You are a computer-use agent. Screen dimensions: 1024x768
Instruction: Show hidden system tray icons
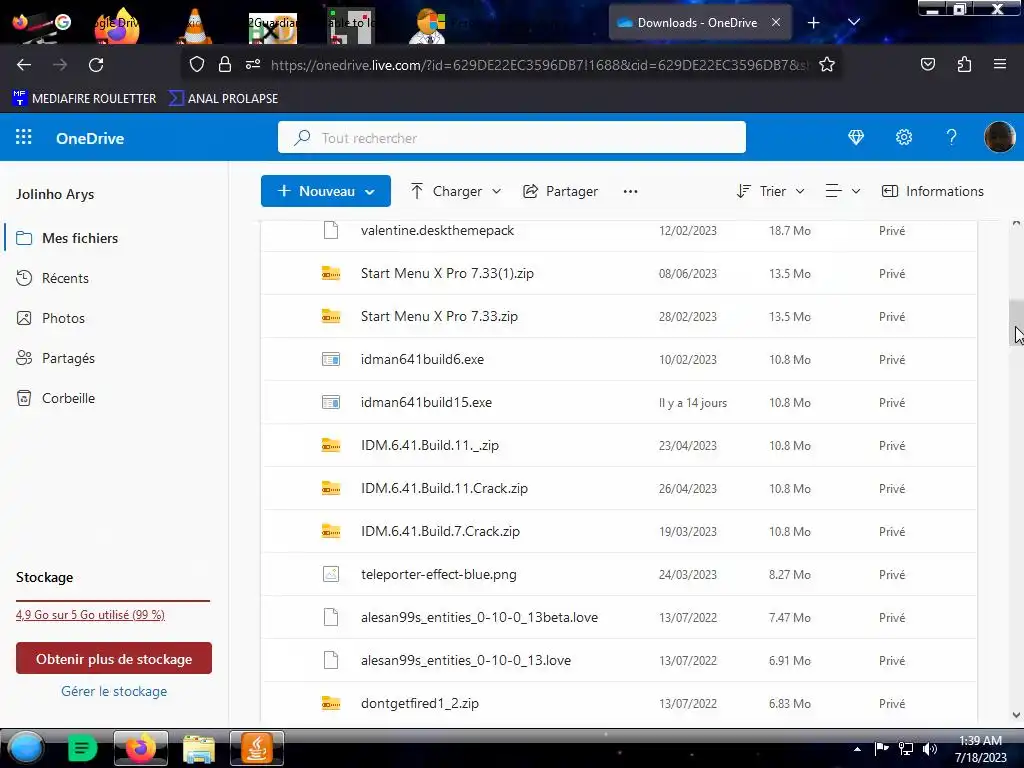click(x=857, y=749)
